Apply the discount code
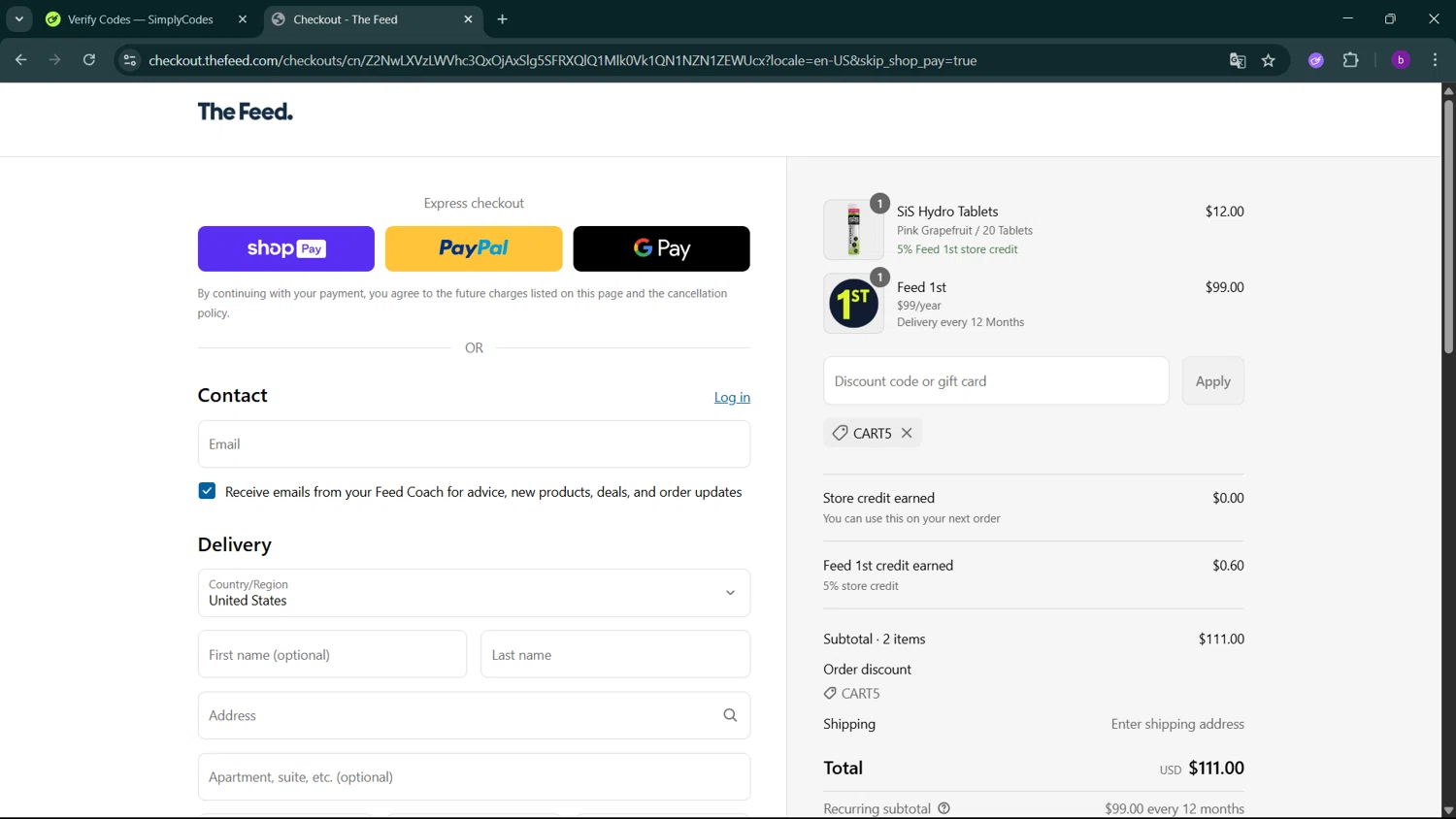 point(1212,381)
